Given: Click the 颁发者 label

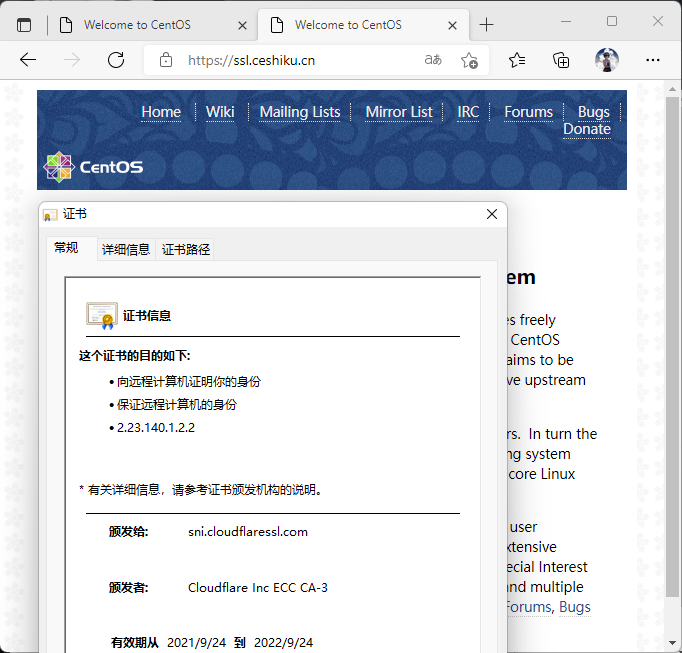Looking at the screenshot, I should click(128, 588).
